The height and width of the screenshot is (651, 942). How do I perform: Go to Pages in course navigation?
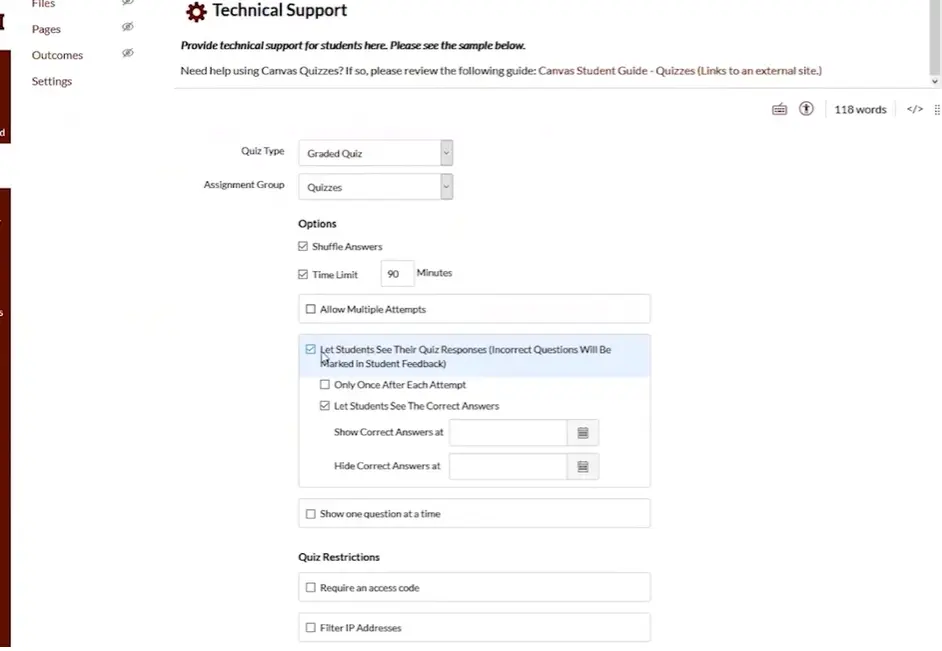coord(46,29)
